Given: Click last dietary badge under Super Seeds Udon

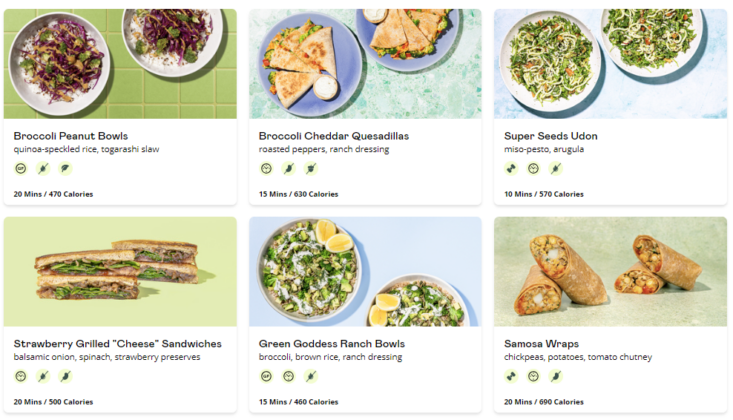Looking at the screenshot, I should 555,168.
